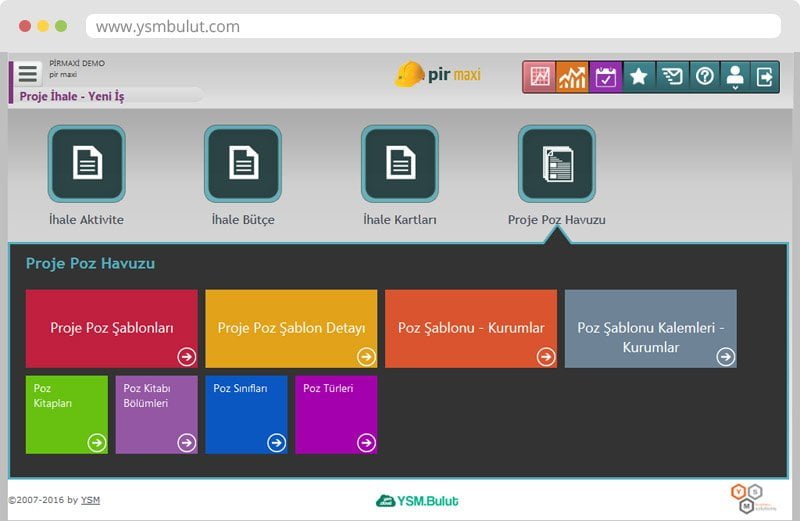Open the Proje Poz Şablon Detayı tile
Image resolution: width=800 pixels, height=521 pixels.
(x=291, y=328)
